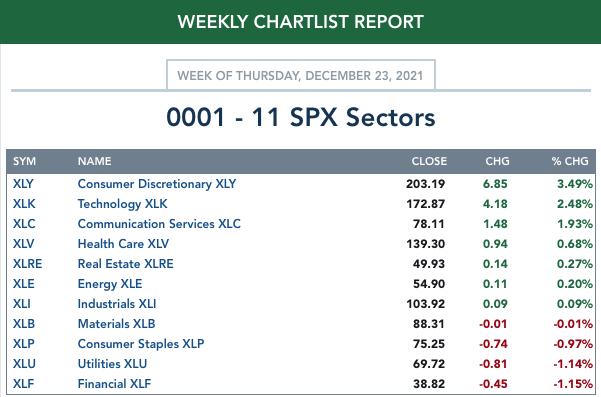Click the week date box
This screenshot has height=397, width=601.
pyautogui.click(x=301, y=75)
